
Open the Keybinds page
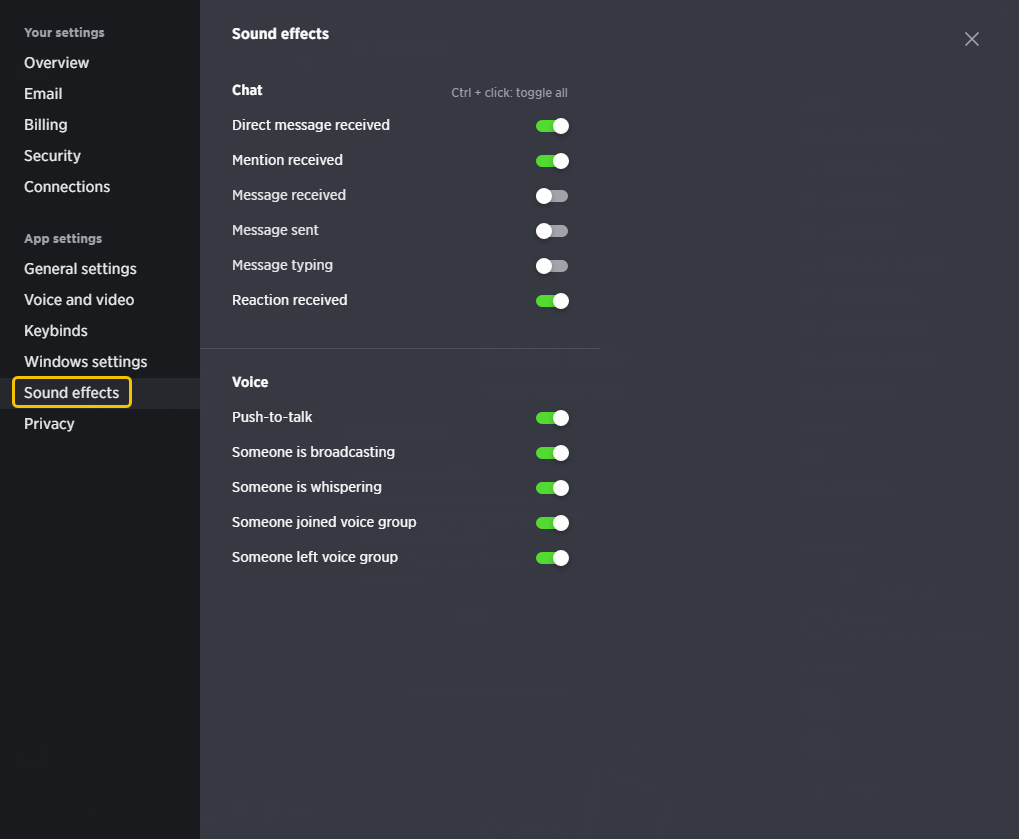[56, 331]
